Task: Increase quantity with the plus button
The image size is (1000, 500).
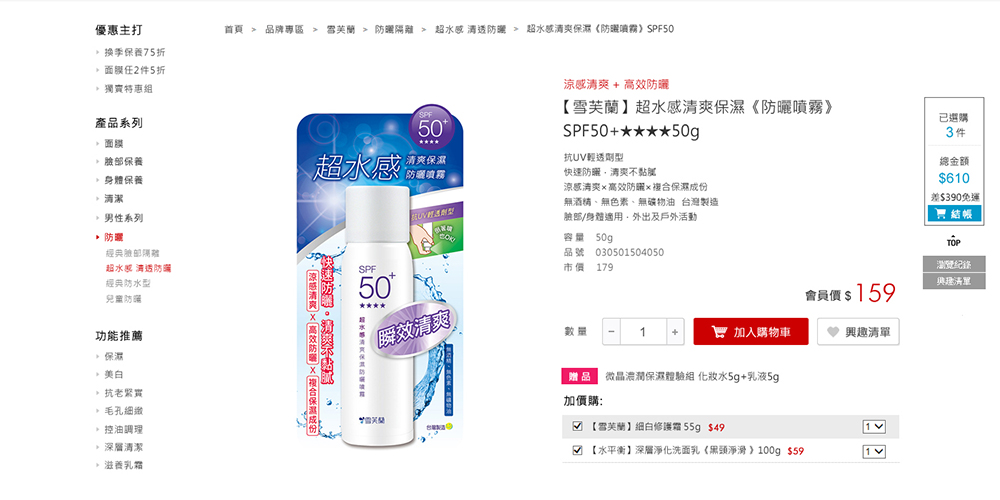Action: [675, 332]
